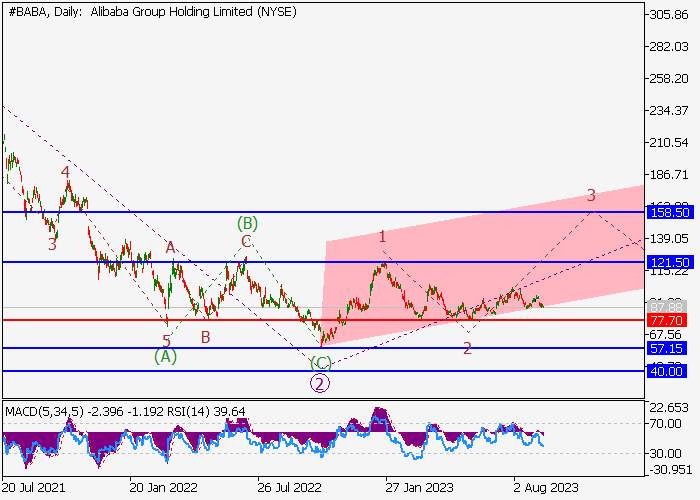The height and width of the screenshot is (500, 700).
Task: Click the green (A) wave label
Action: (166, 357)
